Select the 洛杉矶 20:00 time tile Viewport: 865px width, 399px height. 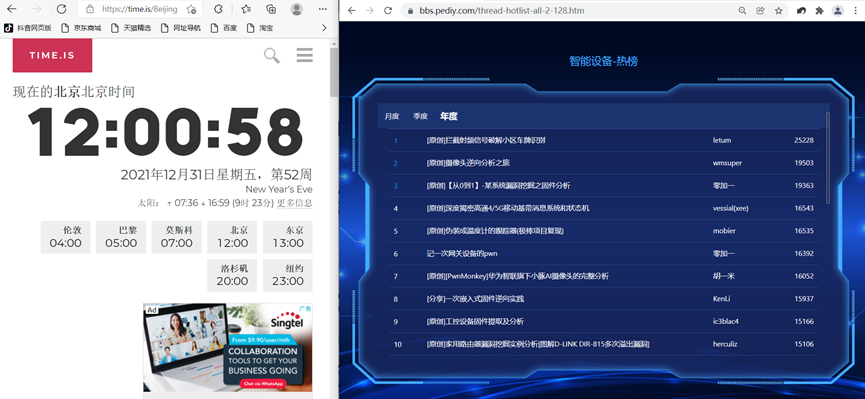pos(232,275)
